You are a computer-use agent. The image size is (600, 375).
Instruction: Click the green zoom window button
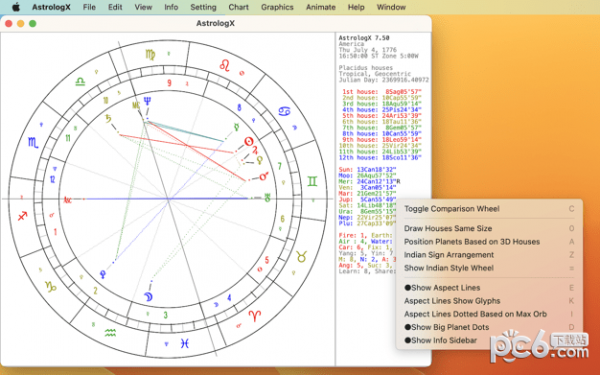coord(33,24)
